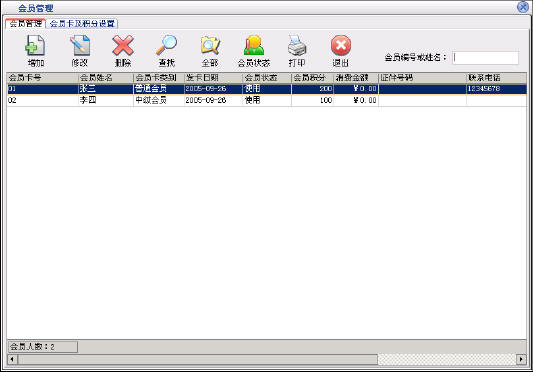This screenshot has width=533, height=372.
Task: Click the 发卡日期 column header
Action: (213, 78)
